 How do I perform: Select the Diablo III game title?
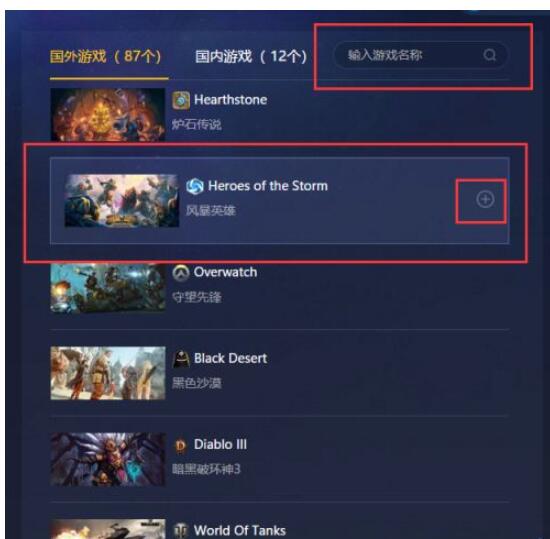pos(220,444)
